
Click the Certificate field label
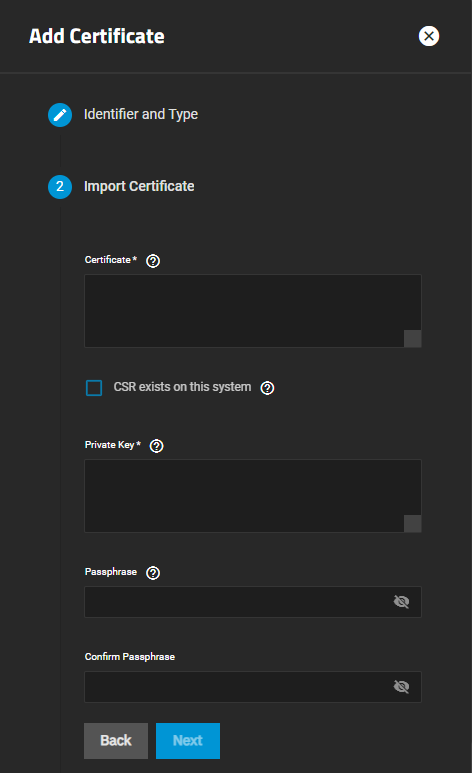coord(110,260)
